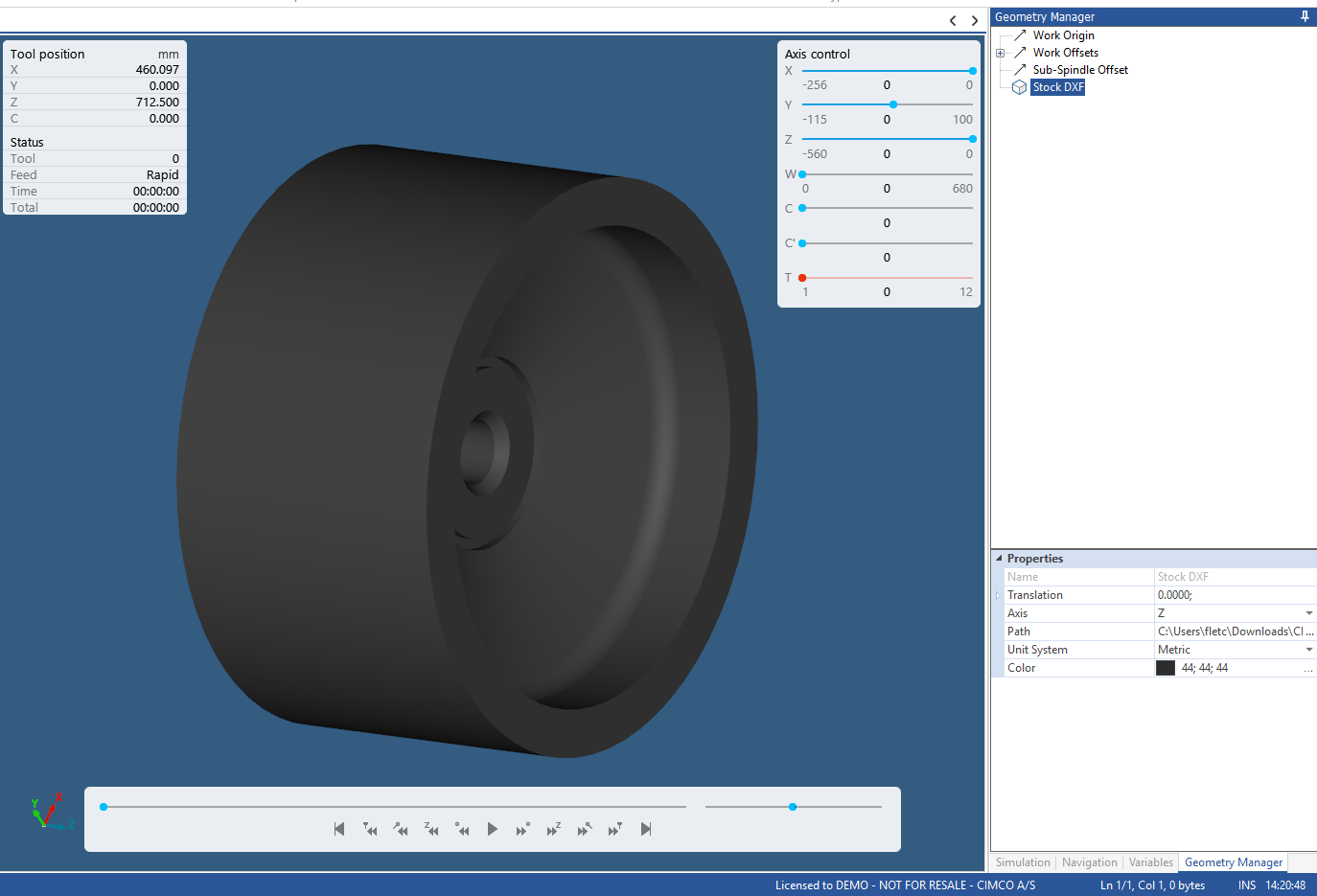Click the Go to start playback icon
This screenshot has height=896, width=1317.
tap(339, 829)
